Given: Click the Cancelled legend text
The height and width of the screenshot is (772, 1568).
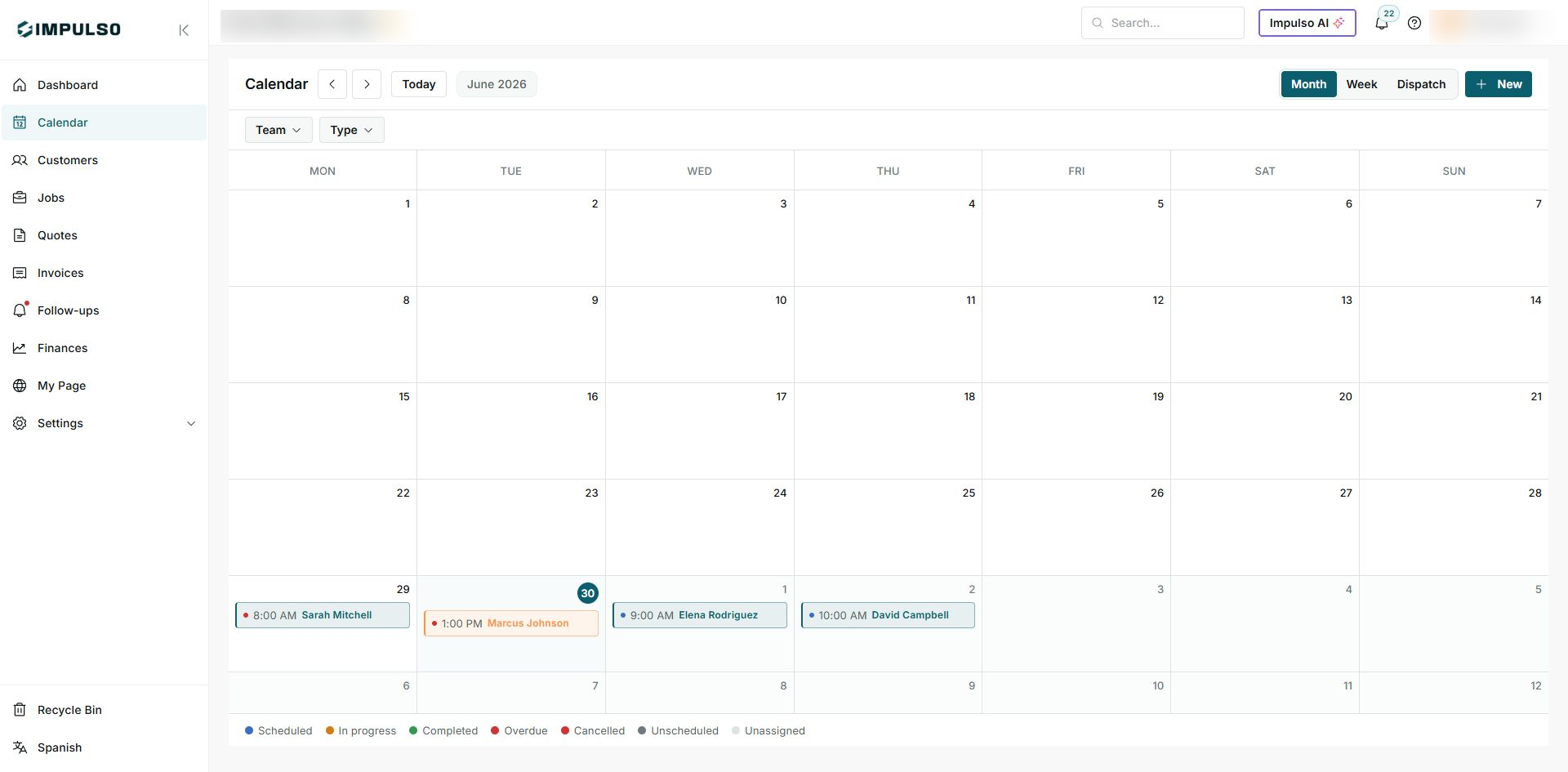Looking at the screenshot, I should 599,730.
